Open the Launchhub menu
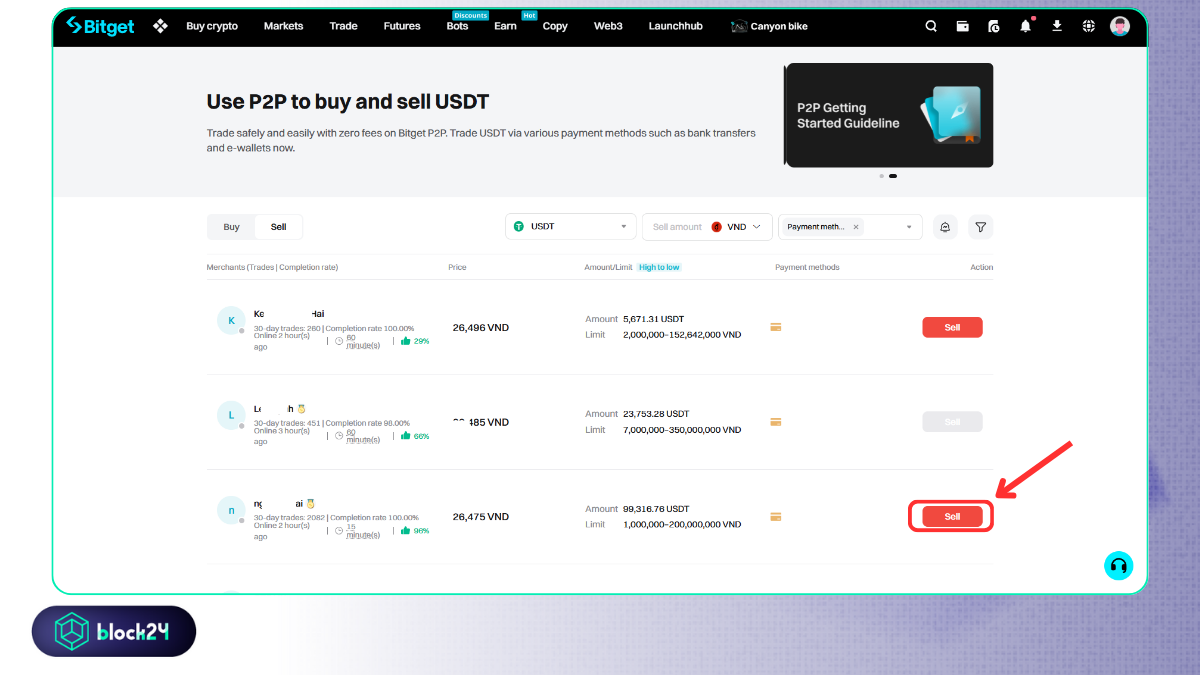Viewport: 1200px width, 675px height. click(676, 26)
